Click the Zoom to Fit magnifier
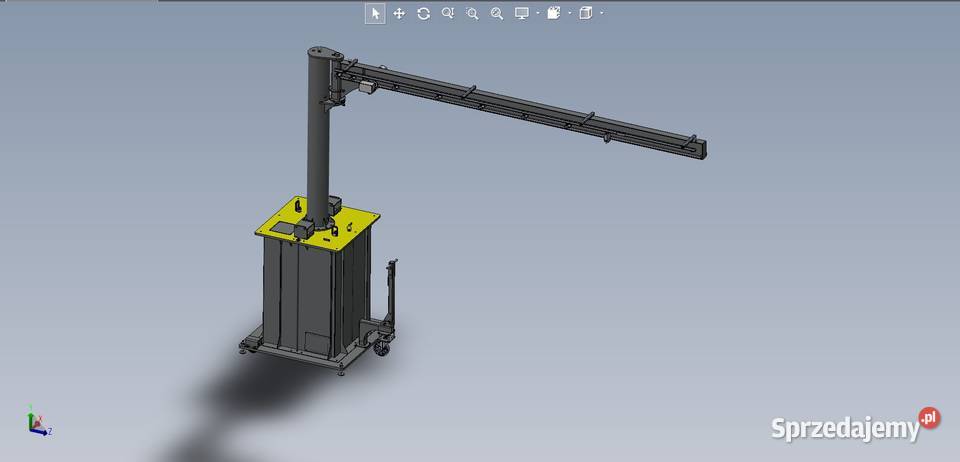This screenshot has width=960, height=462. [x=496, y=13]
